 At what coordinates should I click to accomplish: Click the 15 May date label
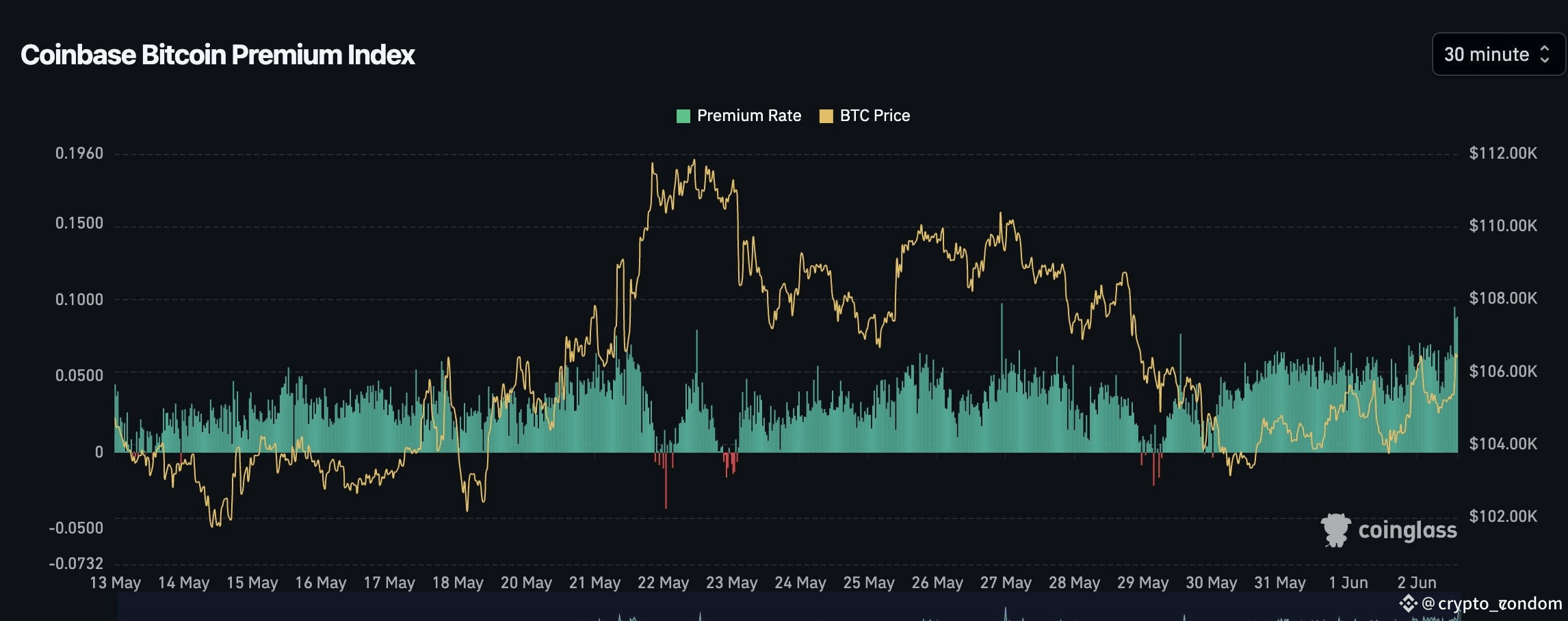point(252,583)
